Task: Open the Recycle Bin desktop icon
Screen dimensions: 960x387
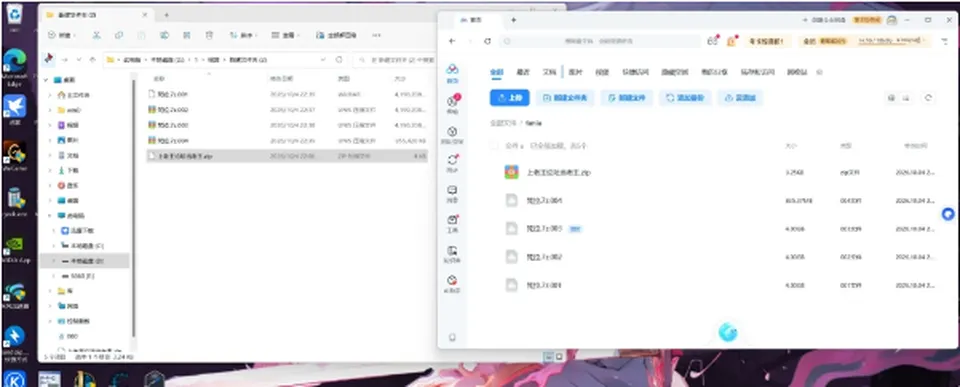Action: pos(15,16)
